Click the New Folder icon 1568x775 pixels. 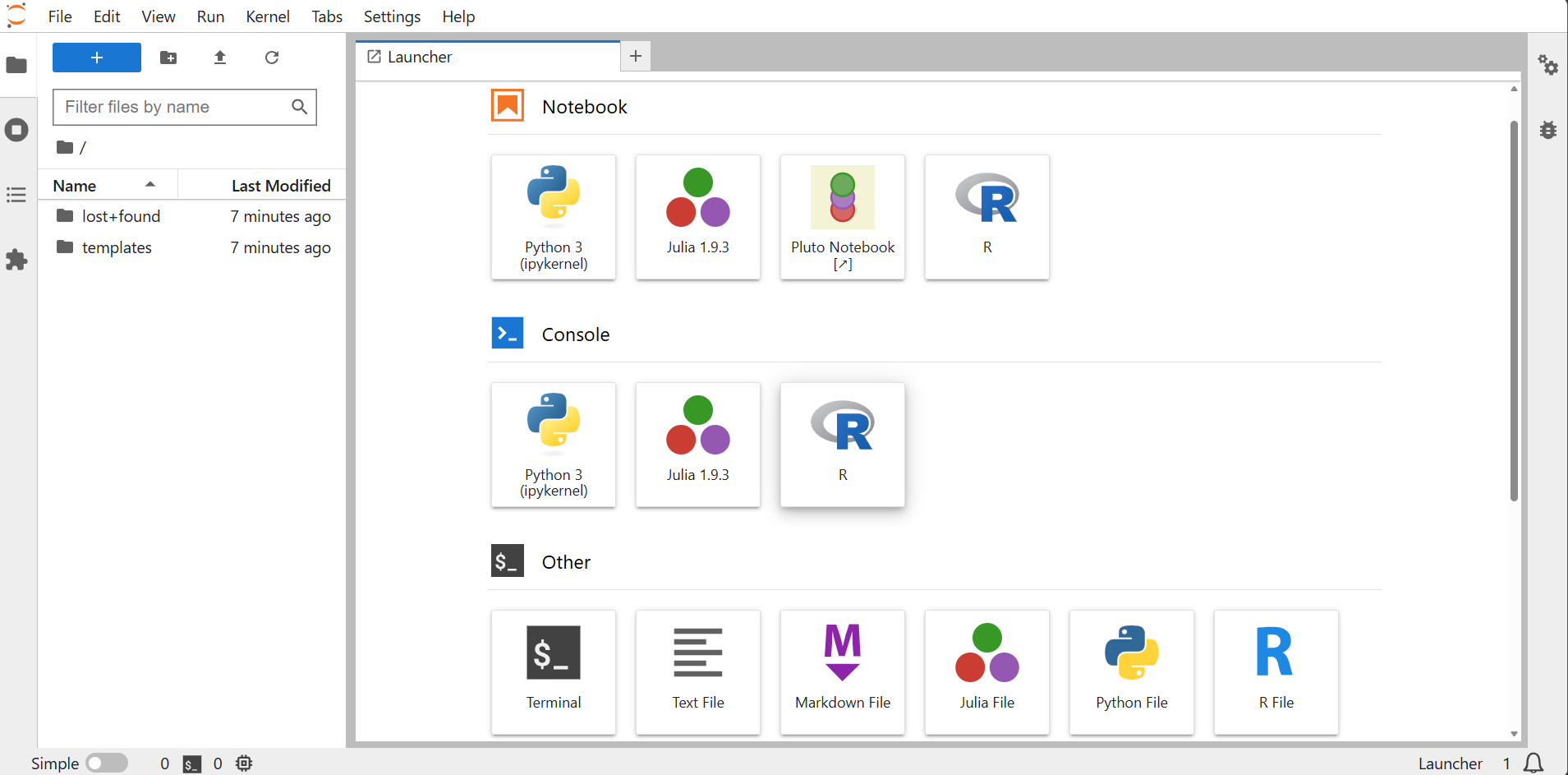click(168, 58)
